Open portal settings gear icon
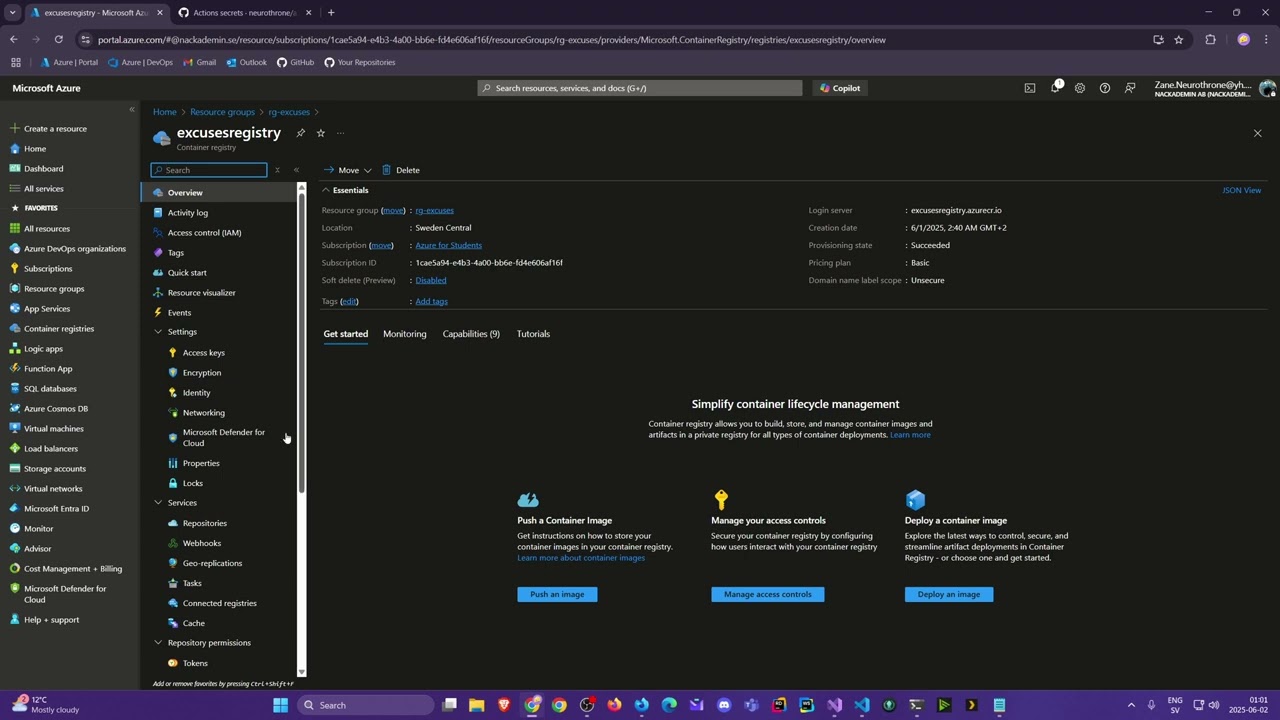Screen dimensions: 1280x720 click(1080, 88)
